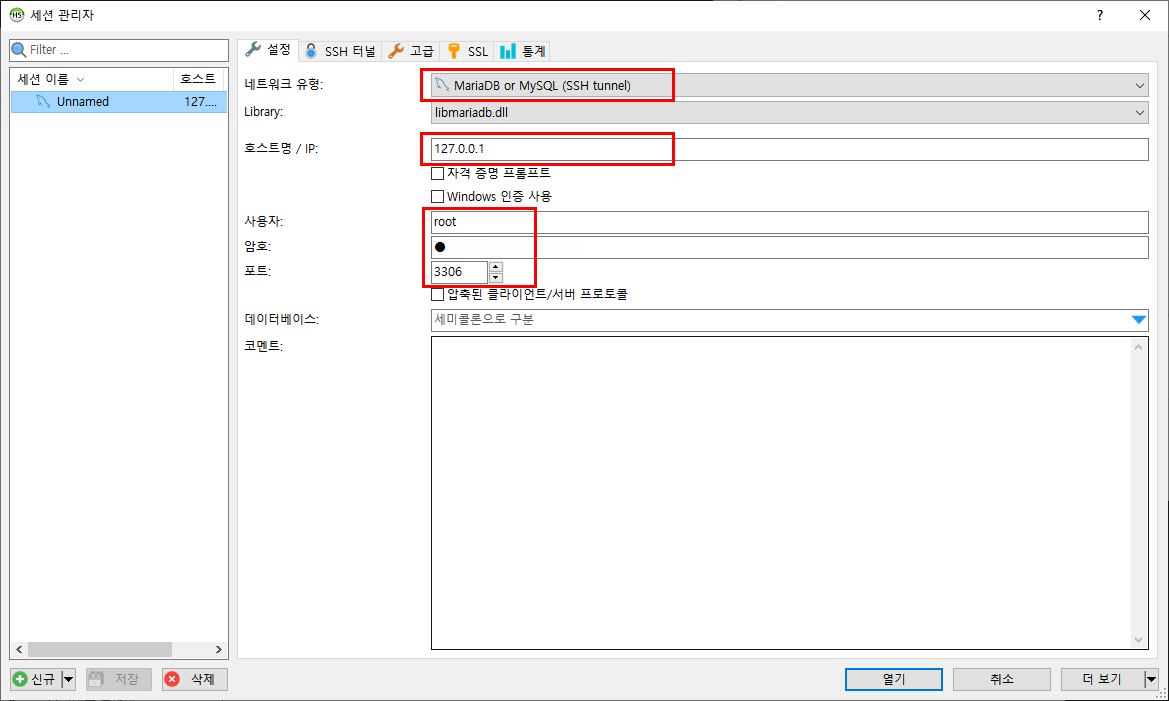Open the 네트워크 유형 dropdown
Image resolution: width=1169 pixels, height=701 pixels.
coord(1139,85)
